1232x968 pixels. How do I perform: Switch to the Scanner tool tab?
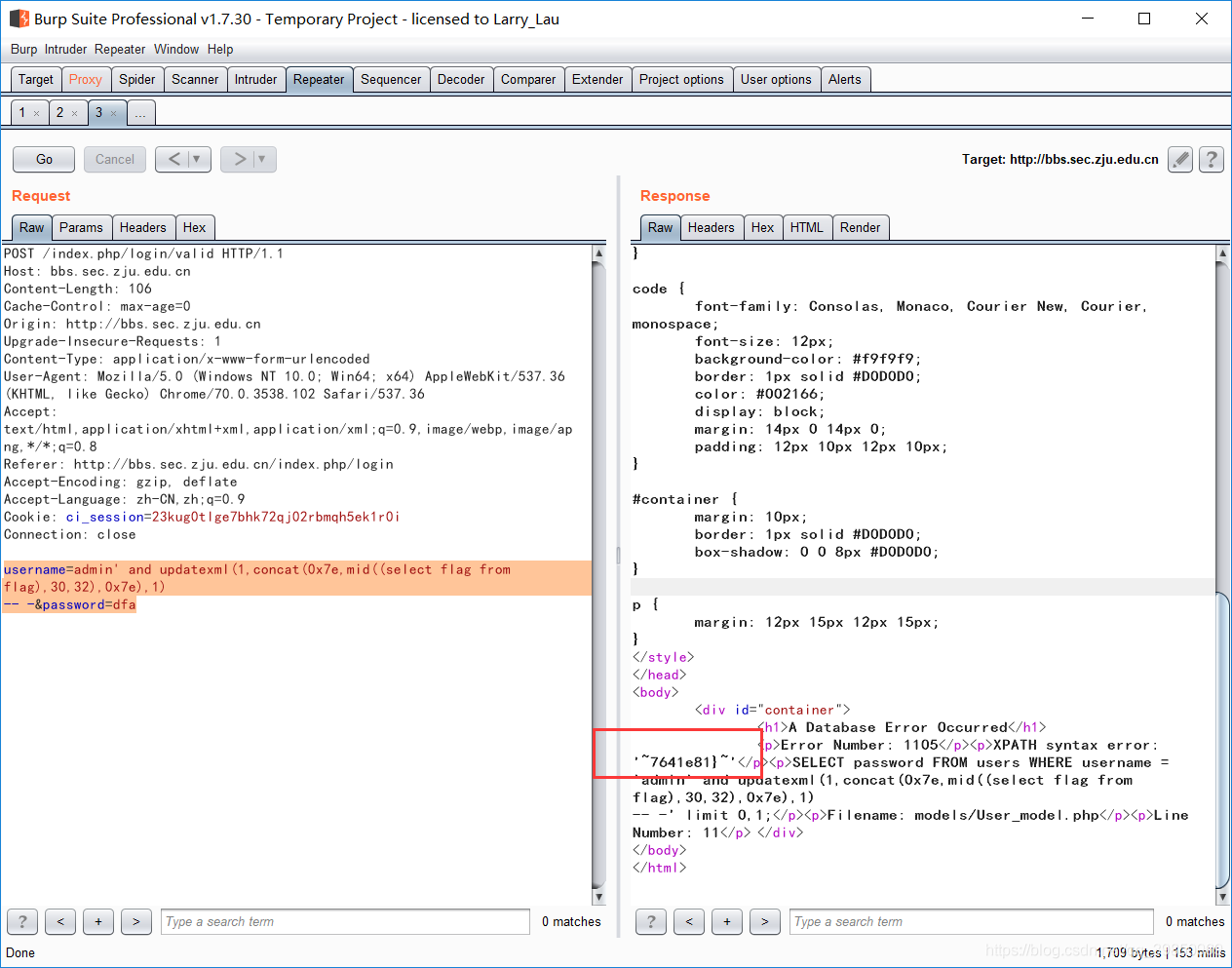[x=195, y=80]
